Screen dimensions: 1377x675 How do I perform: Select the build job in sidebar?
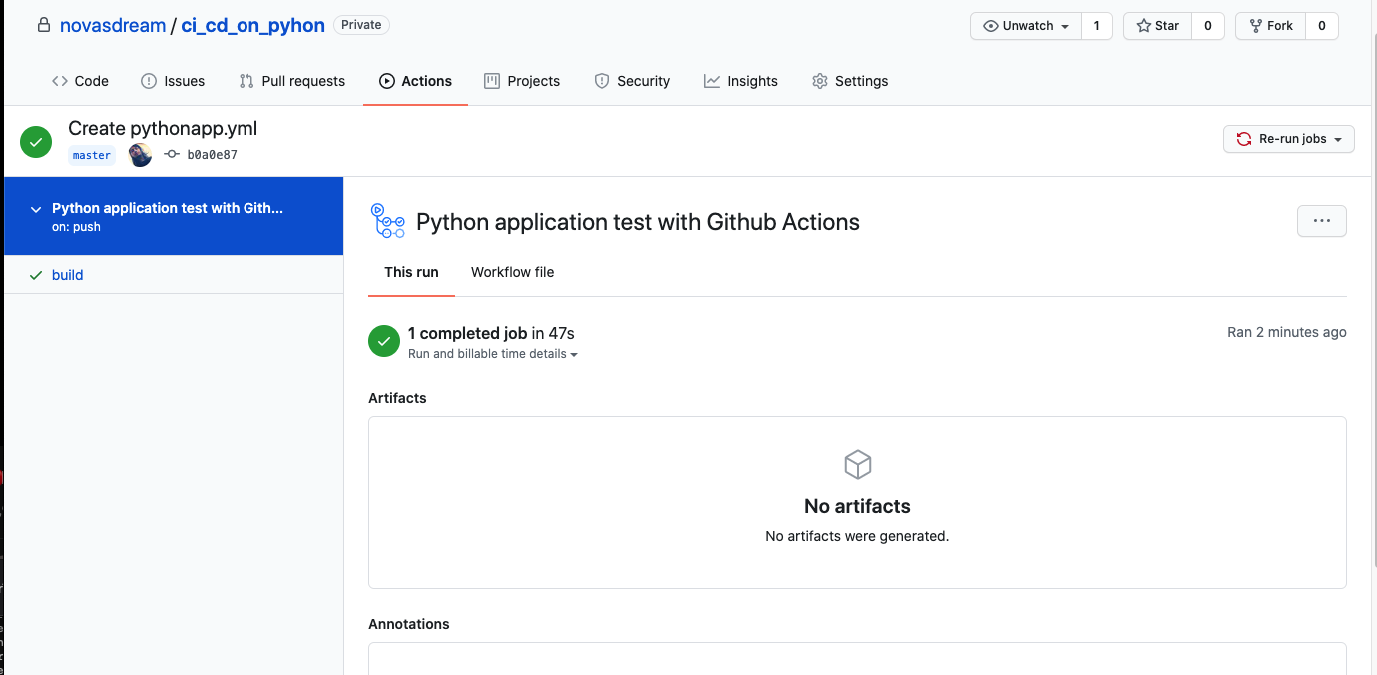[x=67, y=275]
